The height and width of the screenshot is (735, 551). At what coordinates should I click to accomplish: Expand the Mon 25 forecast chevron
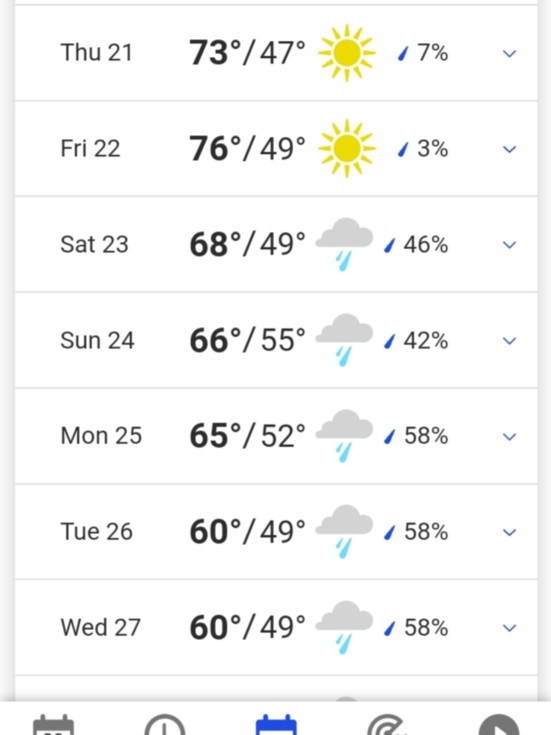click(x=509, y=436)
